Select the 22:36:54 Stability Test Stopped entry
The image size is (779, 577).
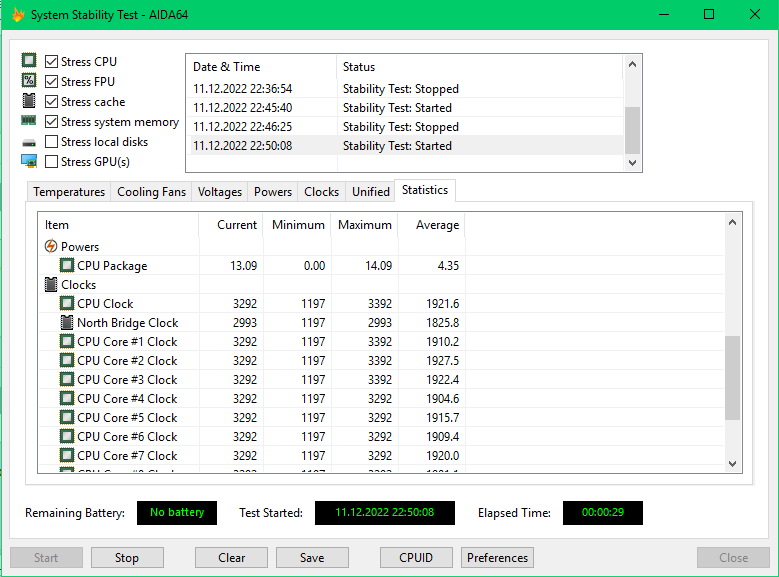pyautogui.click(x=405, y=88)
